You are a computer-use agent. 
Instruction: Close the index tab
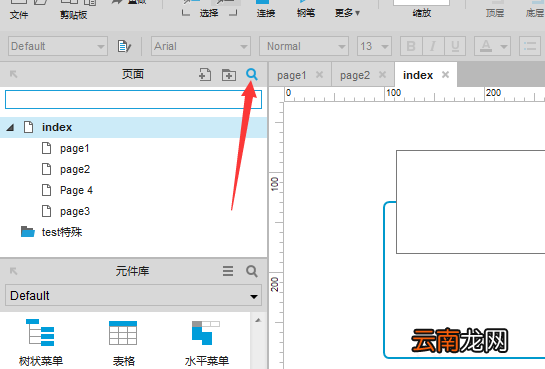pyautogui.click(x=445, y=75)
